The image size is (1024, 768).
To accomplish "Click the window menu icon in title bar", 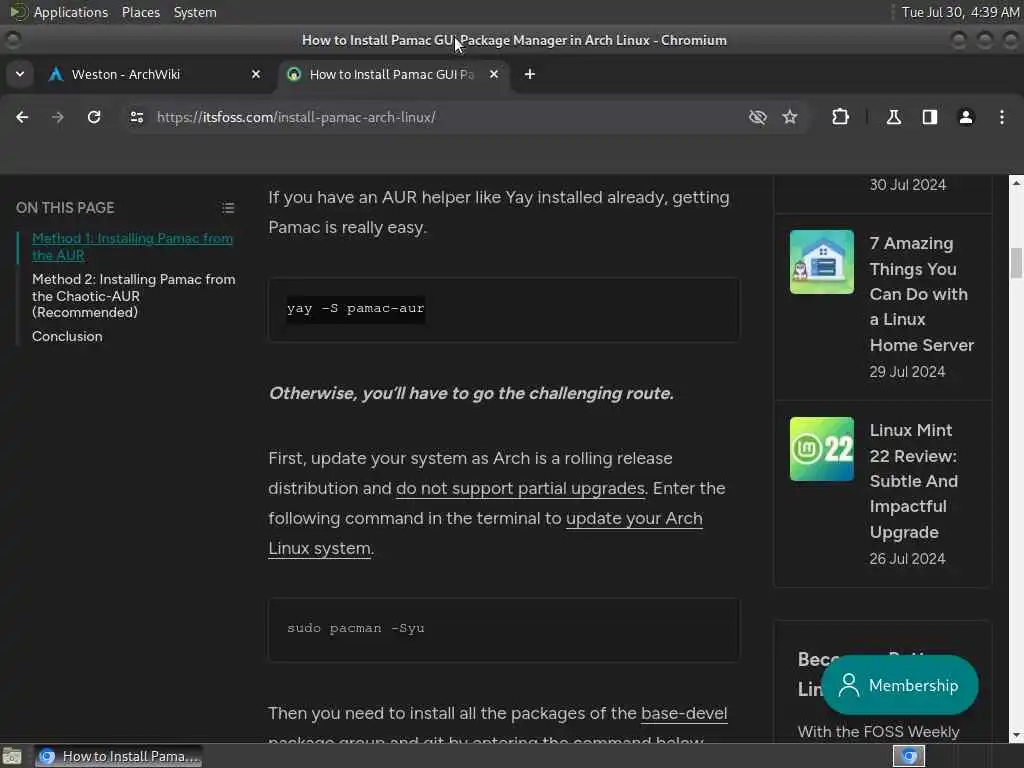I will pos(12,40).
